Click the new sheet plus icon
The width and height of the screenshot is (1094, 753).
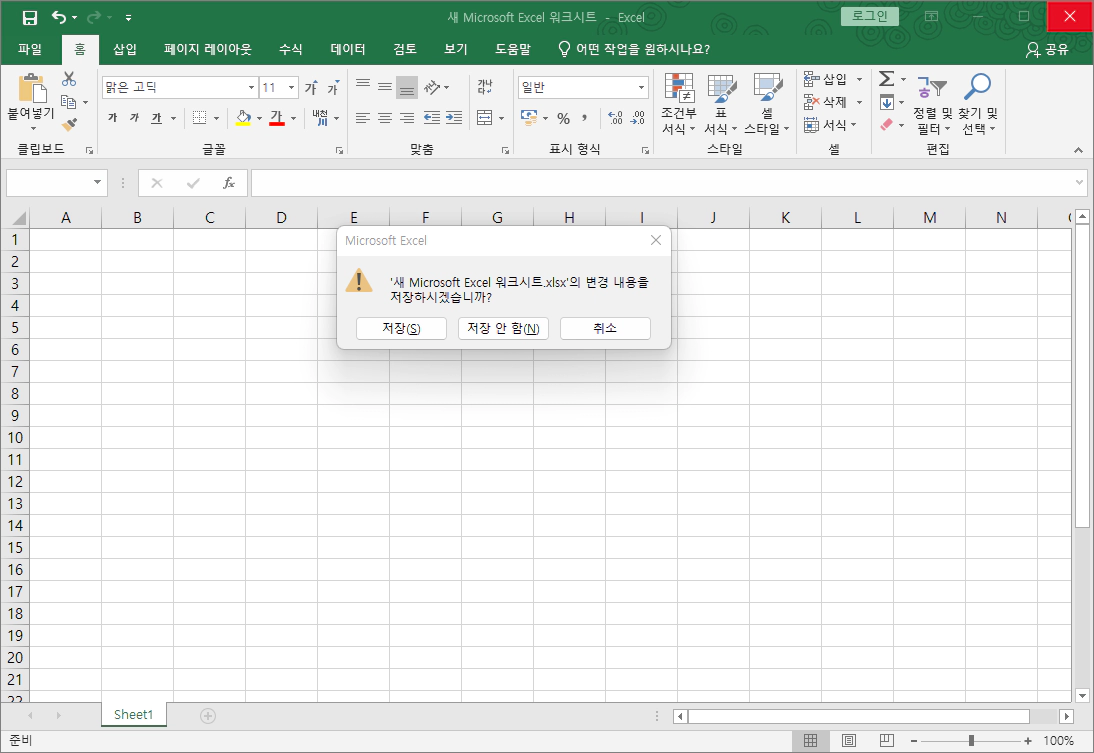click(208, 715)
